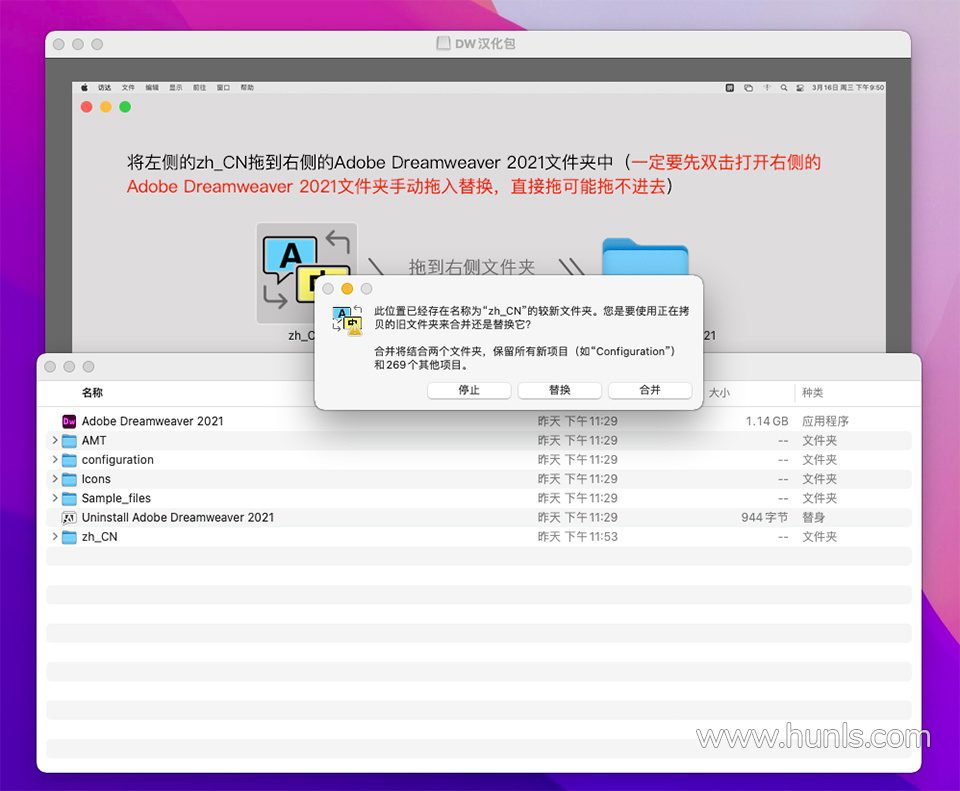Click the 1.14 GB size value
The image size is (960, 791).
coord(767,421)
